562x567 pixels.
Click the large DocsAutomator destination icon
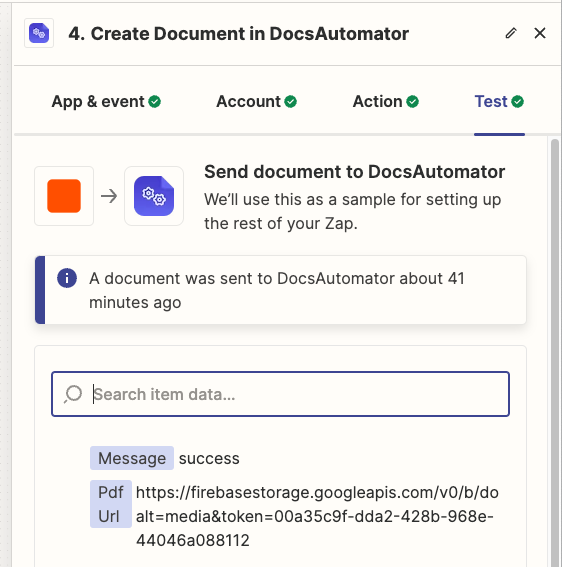154,196
